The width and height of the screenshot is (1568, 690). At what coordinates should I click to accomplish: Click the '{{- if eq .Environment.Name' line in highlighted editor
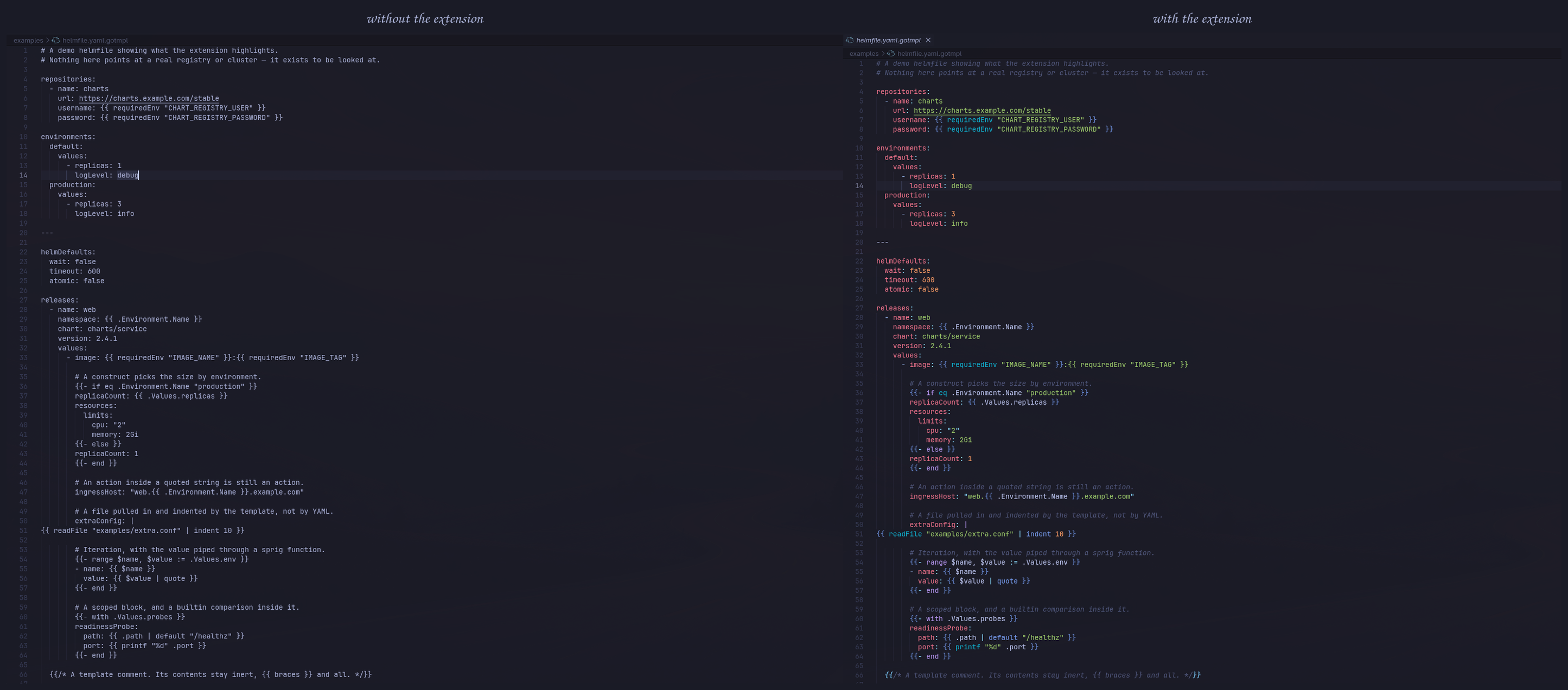click(x=999, y=393)
